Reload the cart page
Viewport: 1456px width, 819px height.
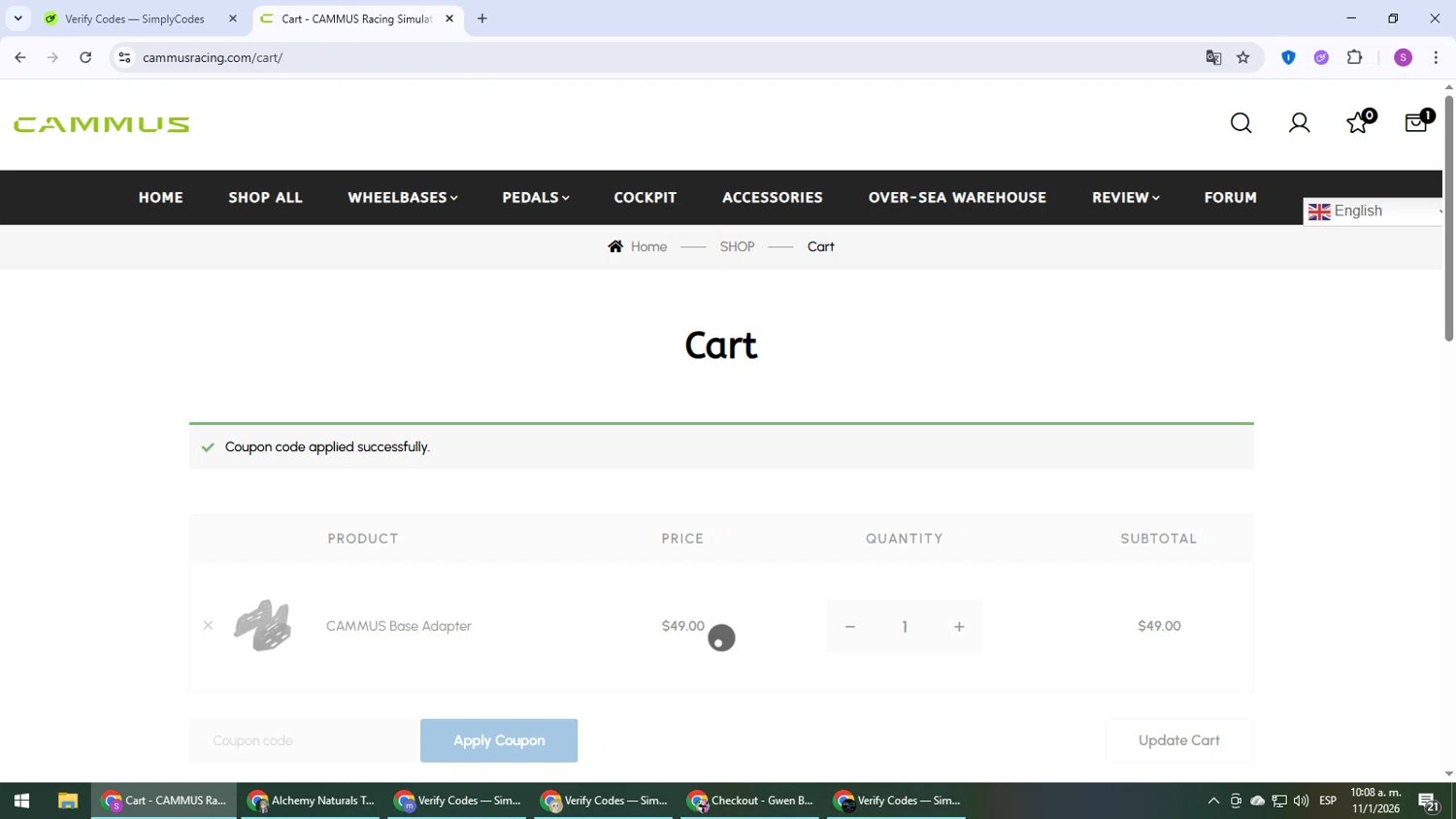click(85, 57)
